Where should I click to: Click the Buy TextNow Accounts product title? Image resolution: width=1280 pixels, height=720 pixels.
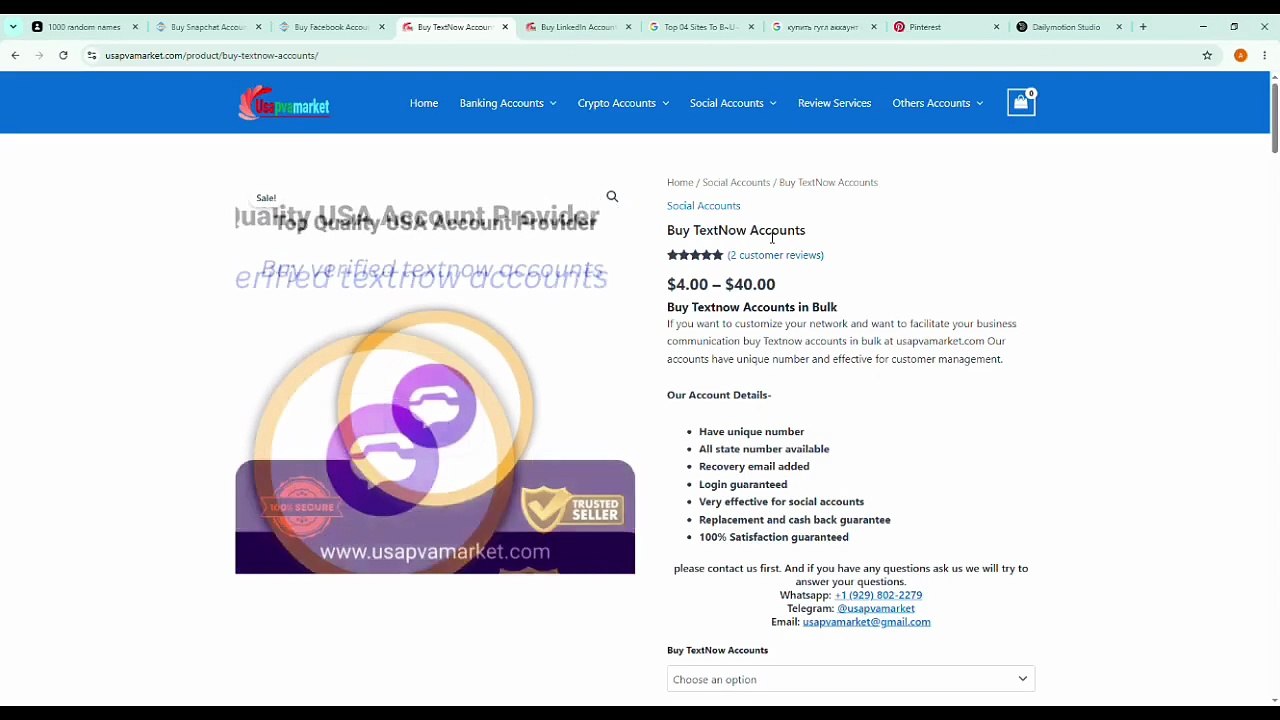pos(736,230)
